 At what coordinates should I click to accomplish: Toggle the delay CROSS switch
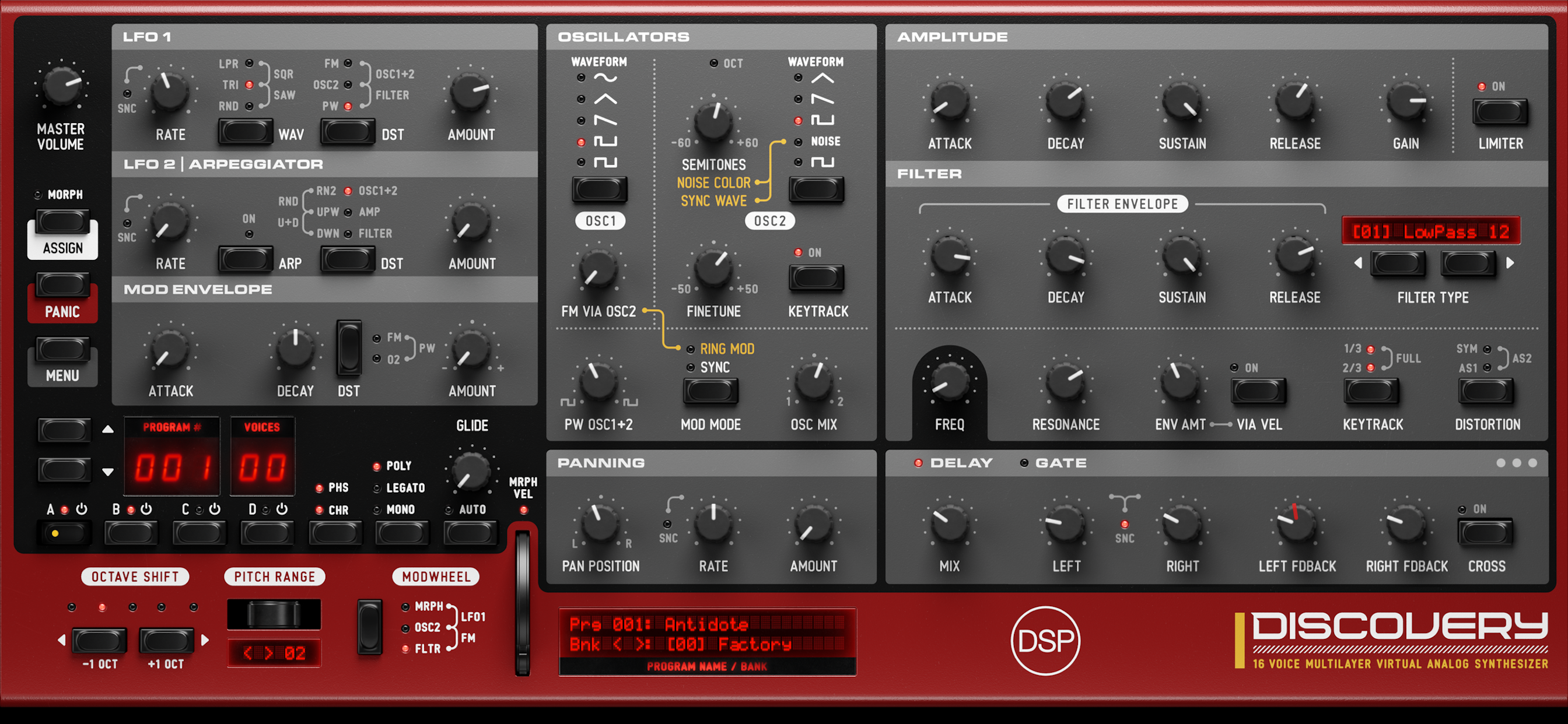pos(1485,533)
